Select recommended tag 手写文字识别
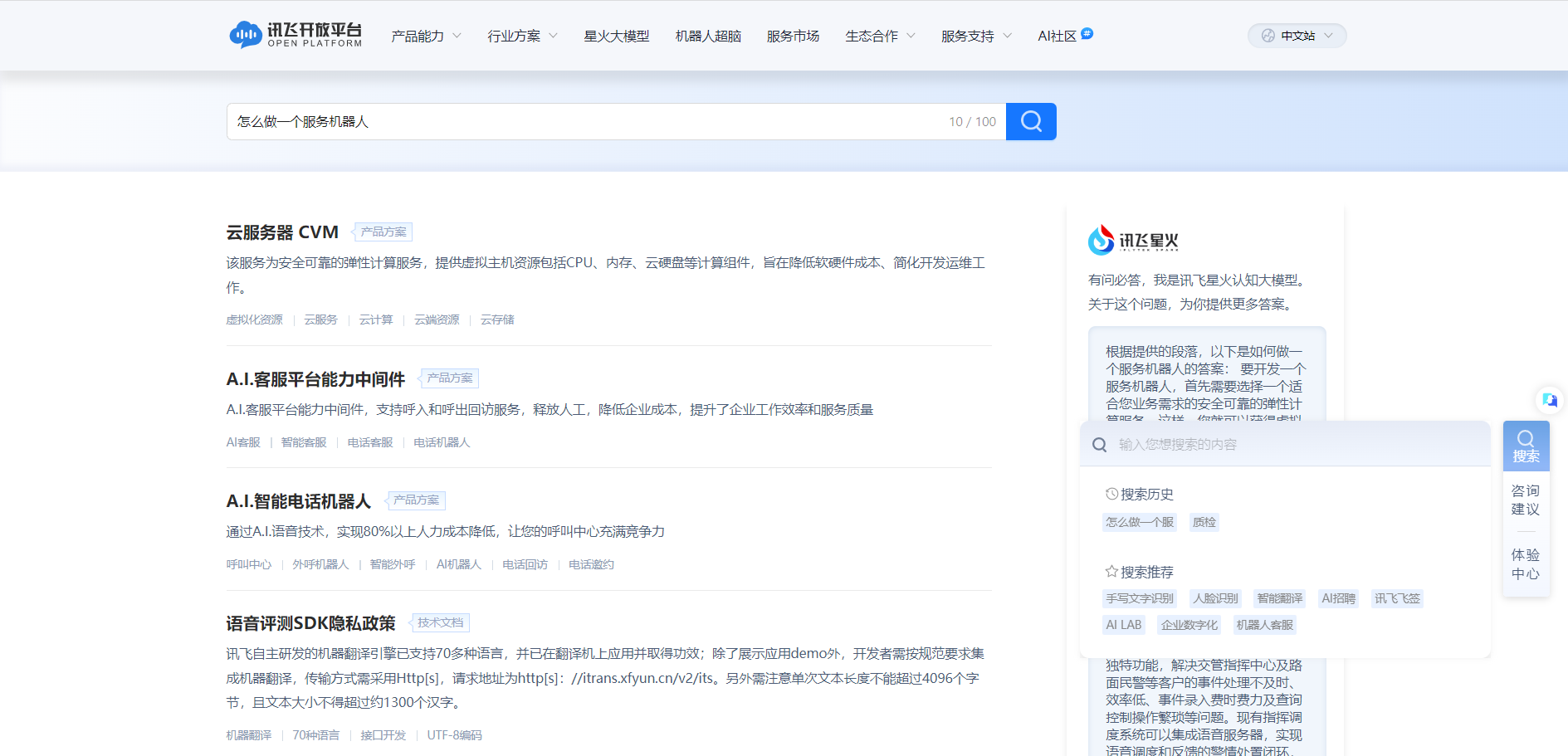 (1140, 598)
